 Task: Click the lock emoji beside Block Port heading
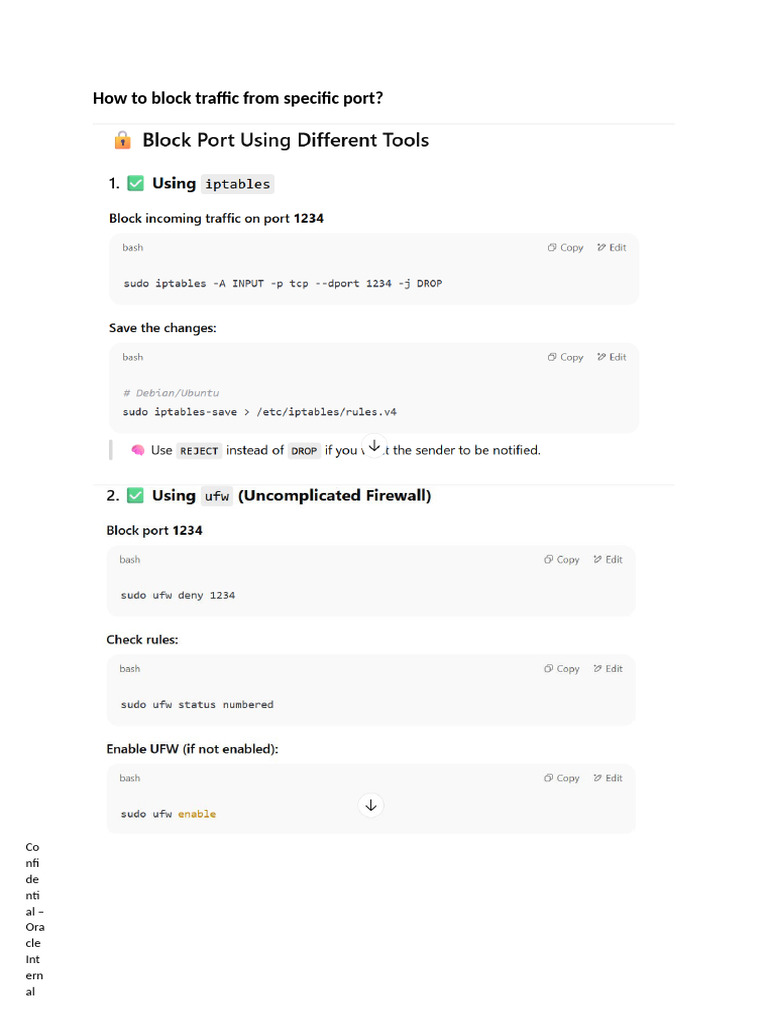pyautogui.click(x=123, y=140)
